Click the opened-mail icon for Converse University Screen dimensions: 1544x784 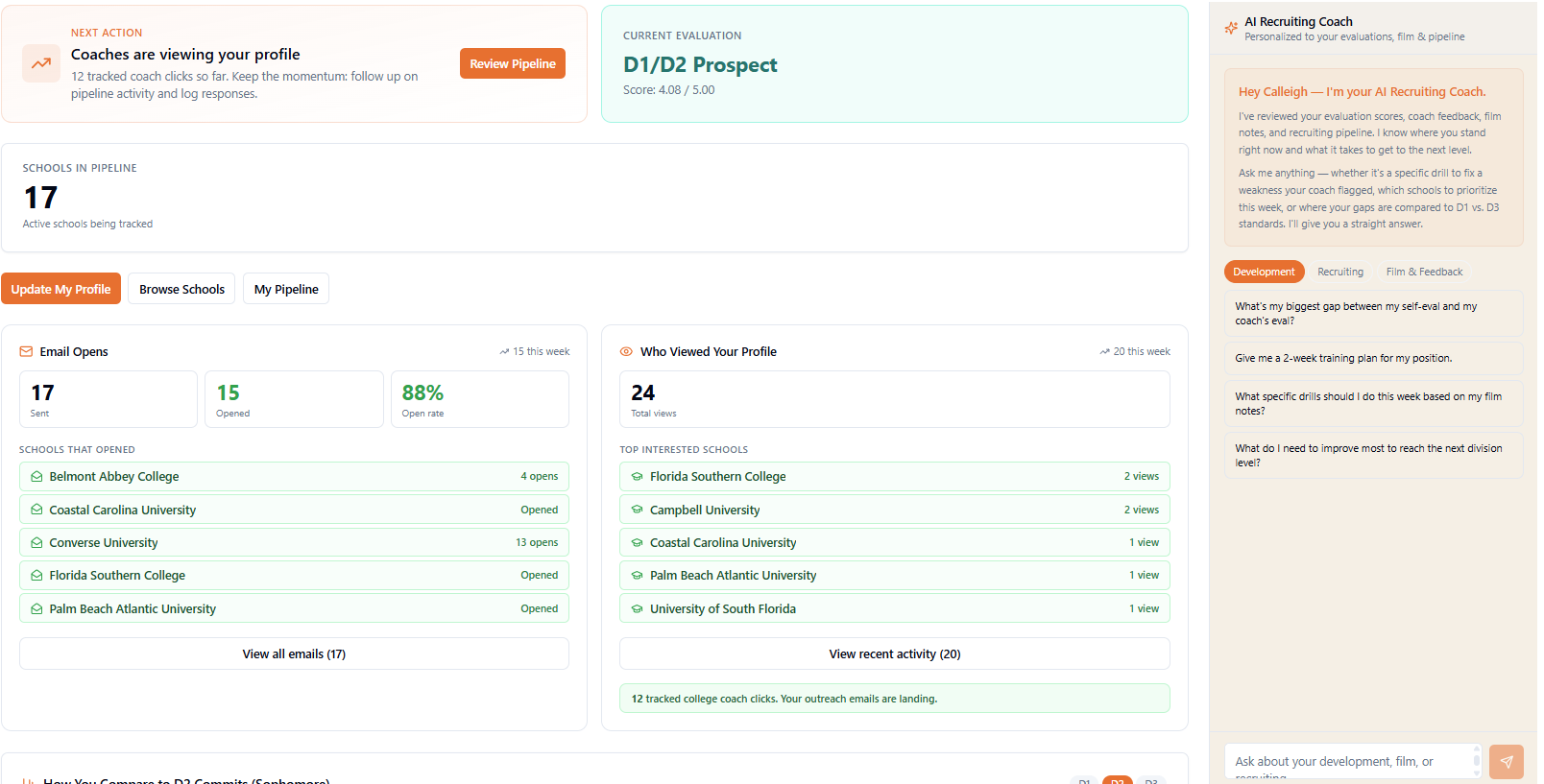36,543
